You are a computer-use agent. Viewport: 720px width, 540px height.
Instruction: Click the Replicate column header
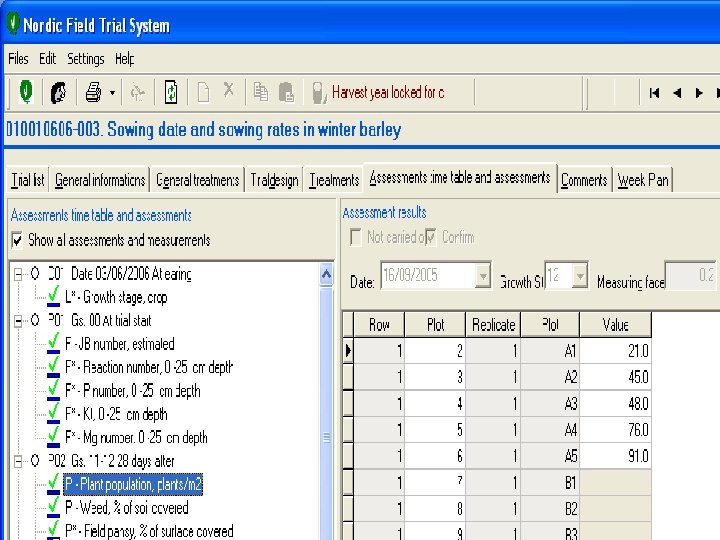tap(493, 325)
